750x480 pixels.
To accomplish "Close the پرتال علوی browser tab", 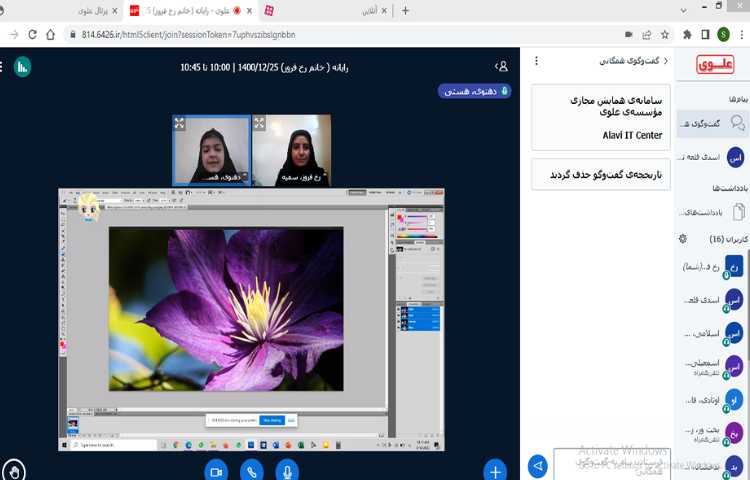I will click(x=114, y=11).
